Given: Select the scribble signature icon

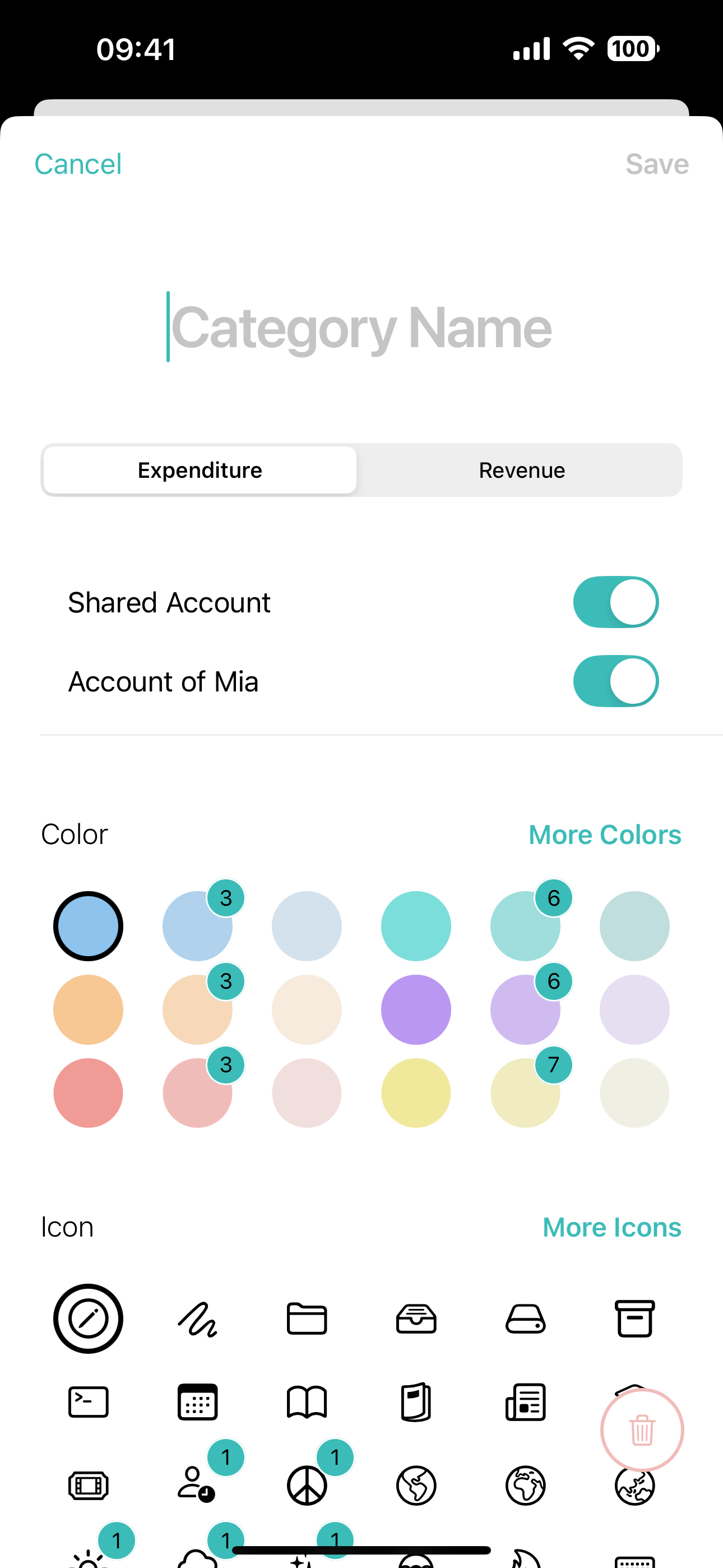Looking at the screenshot, I should click(x=197, y=1319).
